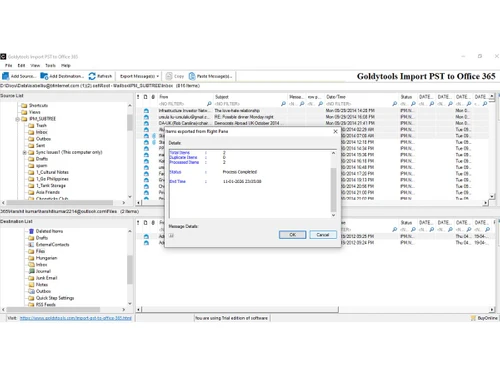This screenshot has height=375, width=500.
Task: Click the Add Source toolbar icon
Action: [x=5, y=76]
